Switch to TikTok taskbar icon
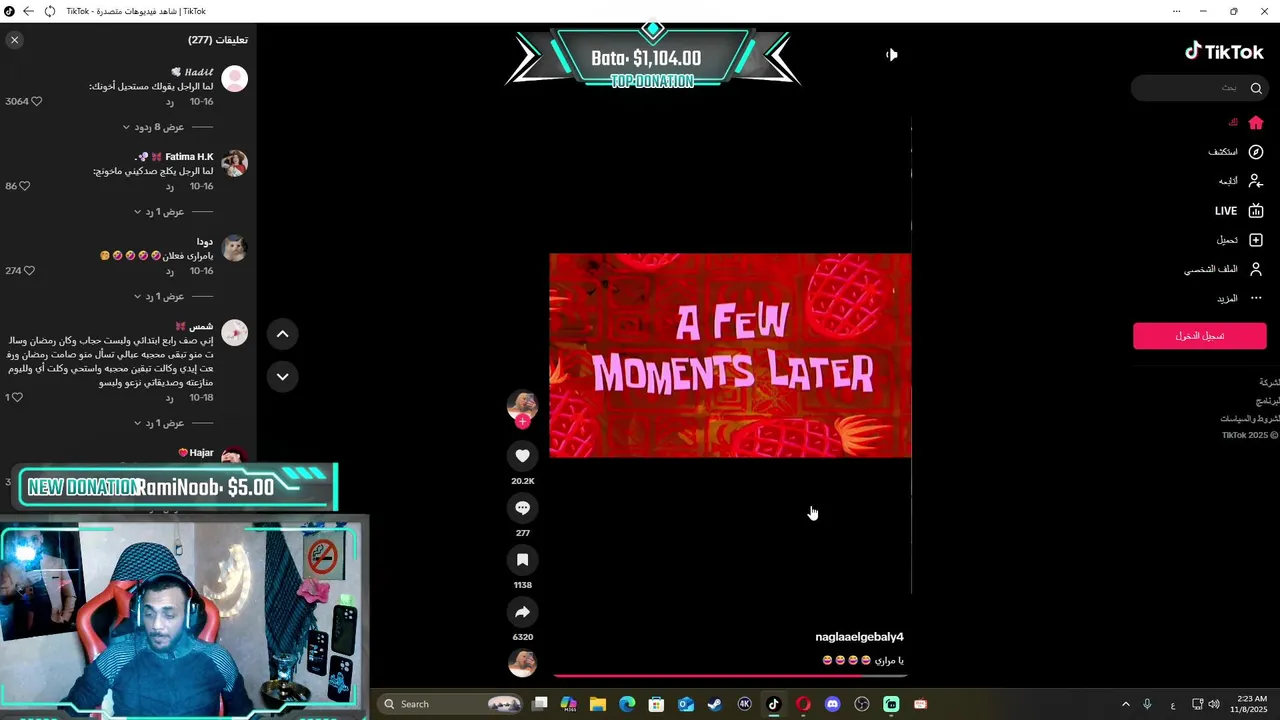 (x=773, y=704)
